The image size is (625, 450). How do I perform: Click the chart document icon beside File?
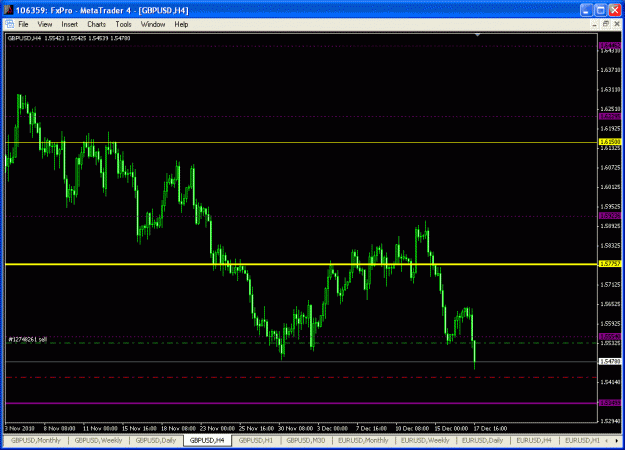click(10, 24)
